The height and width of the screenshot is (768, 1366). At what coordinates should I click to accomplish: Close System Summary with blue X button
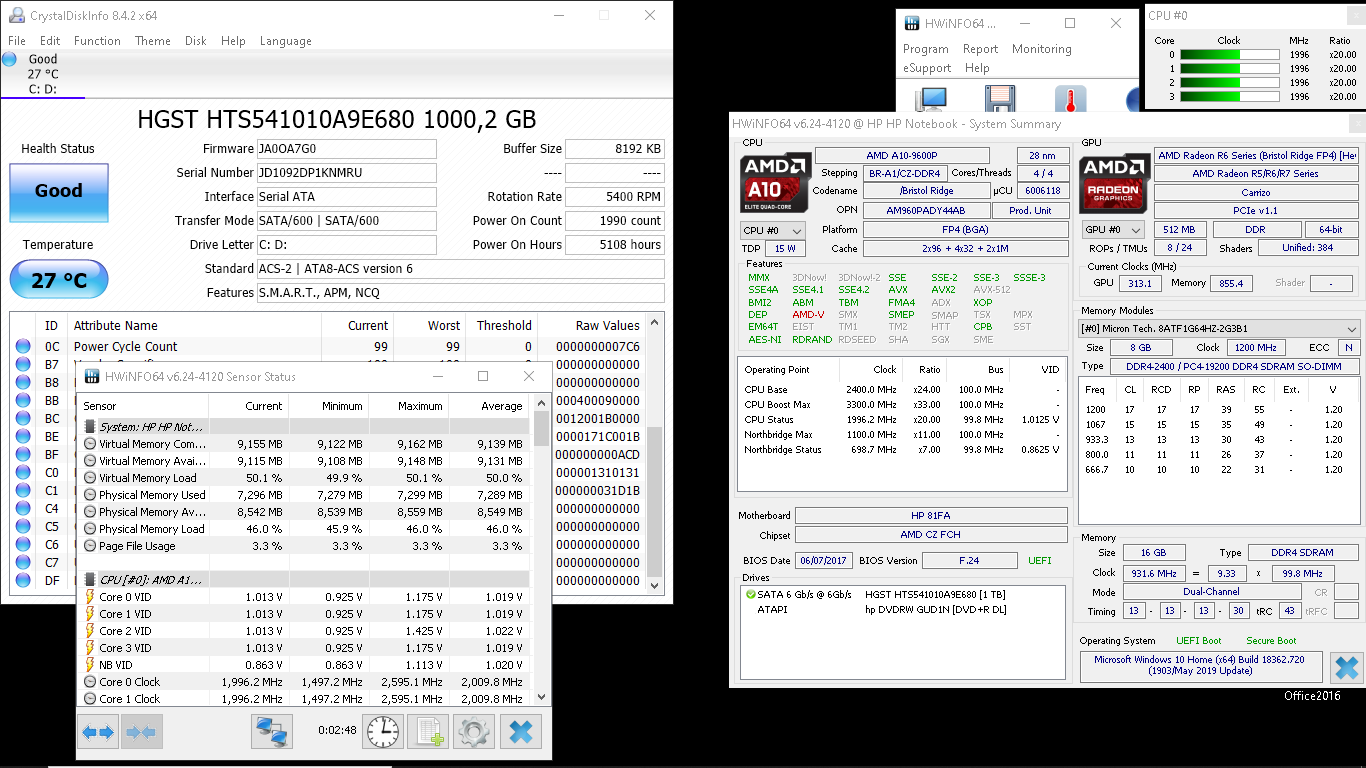point(1346,667)
